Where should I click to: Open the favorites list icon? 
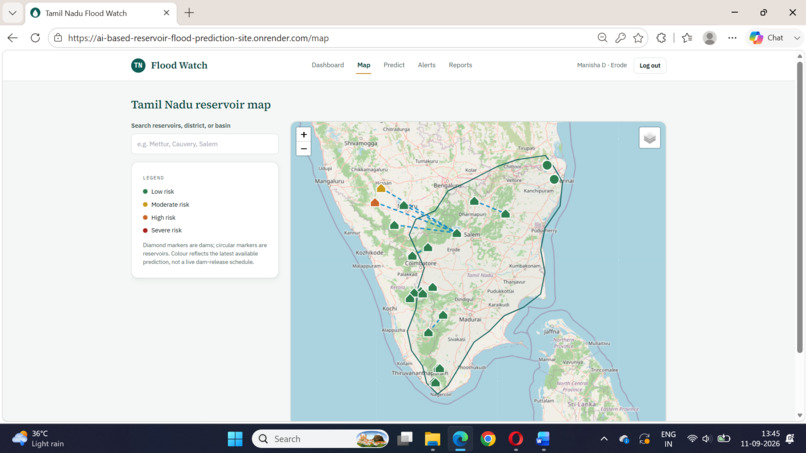point(687,38)
